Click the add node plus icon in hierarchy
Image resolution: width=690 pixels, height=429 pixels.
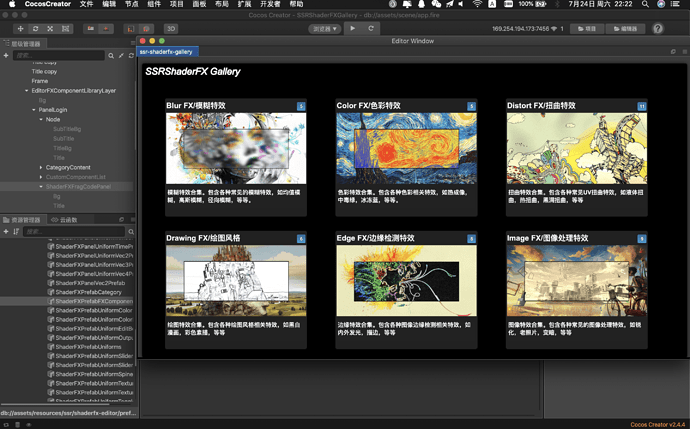pyautogui.click(x=6, y=57)
